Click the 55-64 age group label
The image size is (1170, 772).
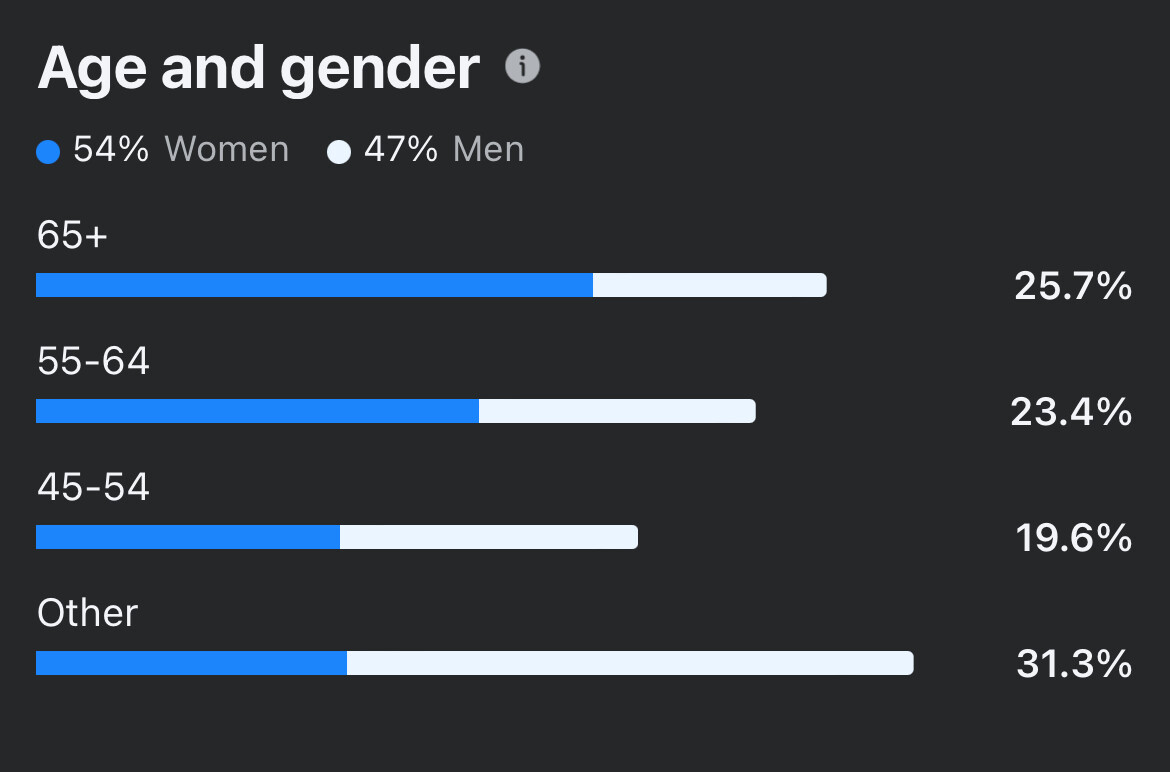(x=93, y=361)
